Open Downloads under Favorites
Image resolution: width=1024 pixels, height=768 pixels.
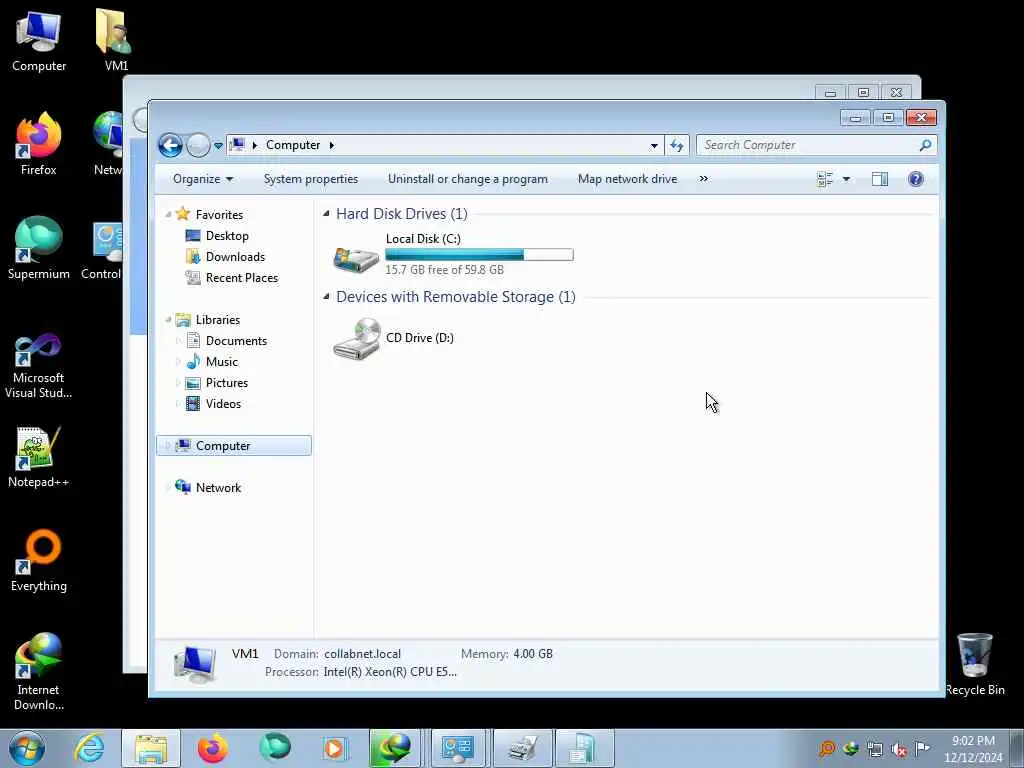(x=234, y=257)
